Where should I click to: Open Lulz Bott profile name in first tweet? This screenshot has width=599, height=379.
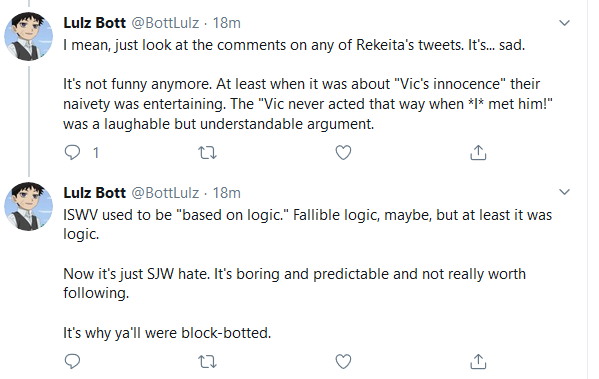94,23
